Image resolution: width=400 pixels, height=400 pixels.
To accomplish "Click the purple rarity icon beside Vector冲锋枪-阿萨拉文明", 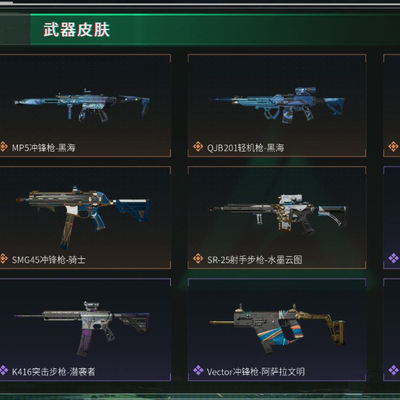I will 198,370.
